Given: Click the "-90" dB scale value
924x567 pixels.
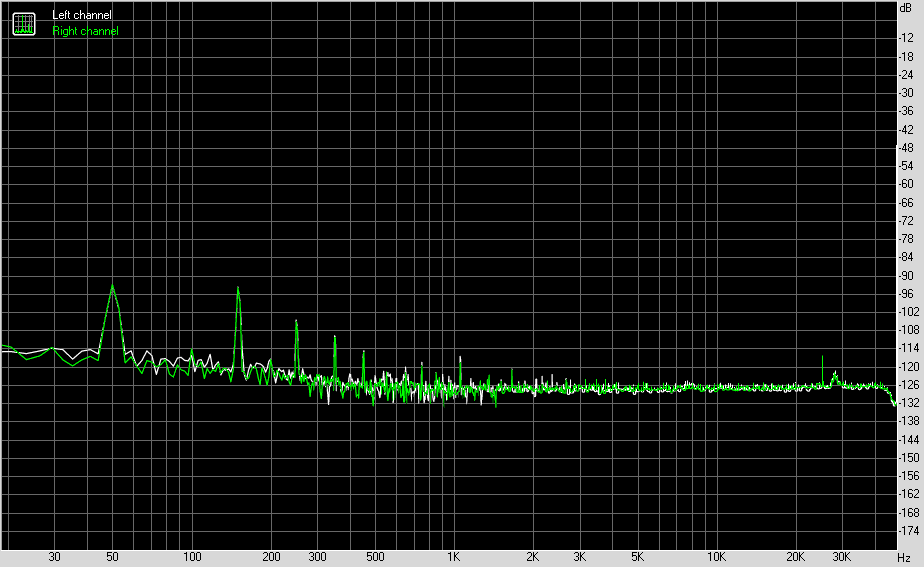Looking at the screenshot, I should 906,276.
